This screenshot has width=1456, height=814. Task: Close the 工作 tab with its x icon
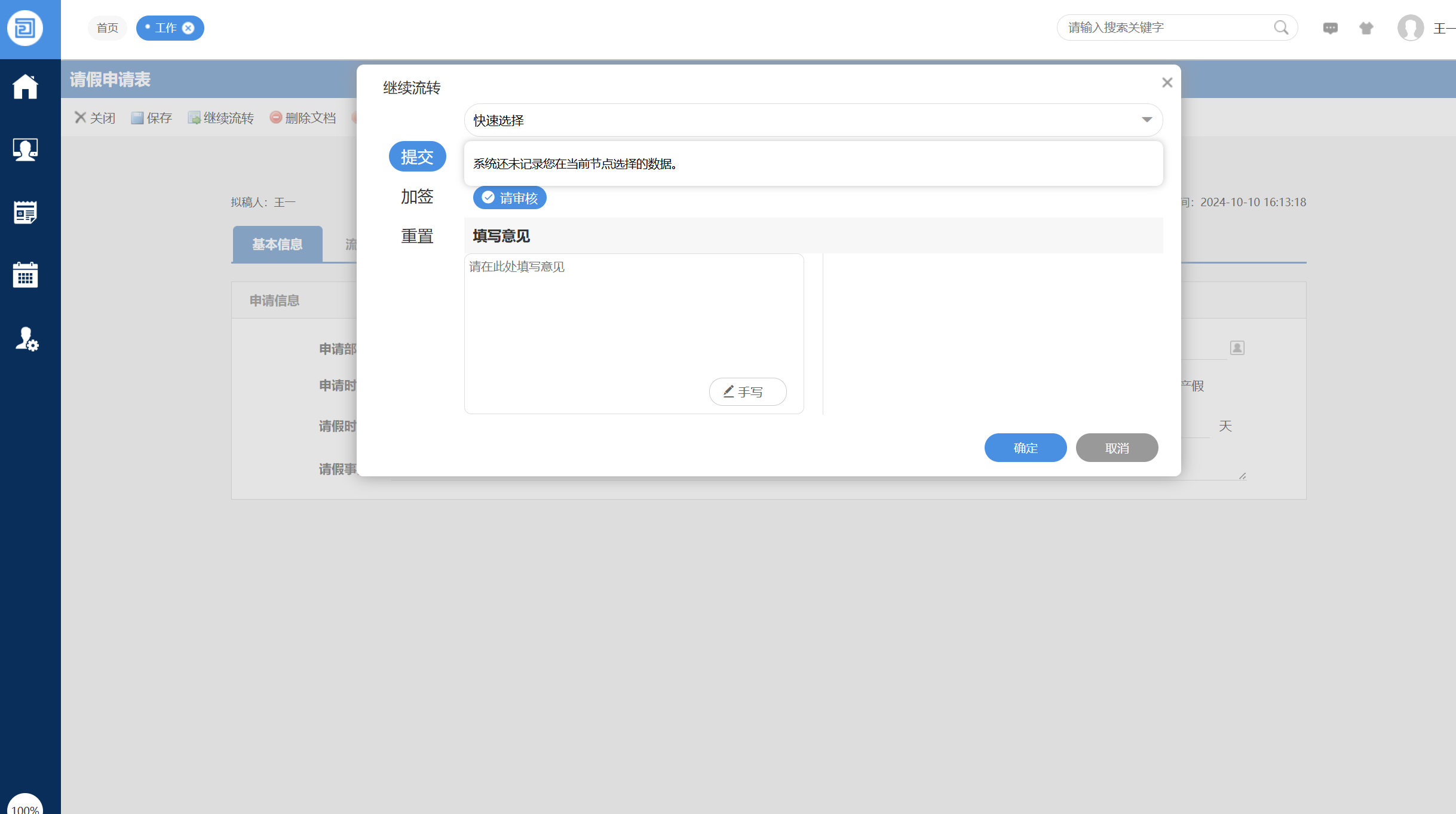(x=188, y=28)
